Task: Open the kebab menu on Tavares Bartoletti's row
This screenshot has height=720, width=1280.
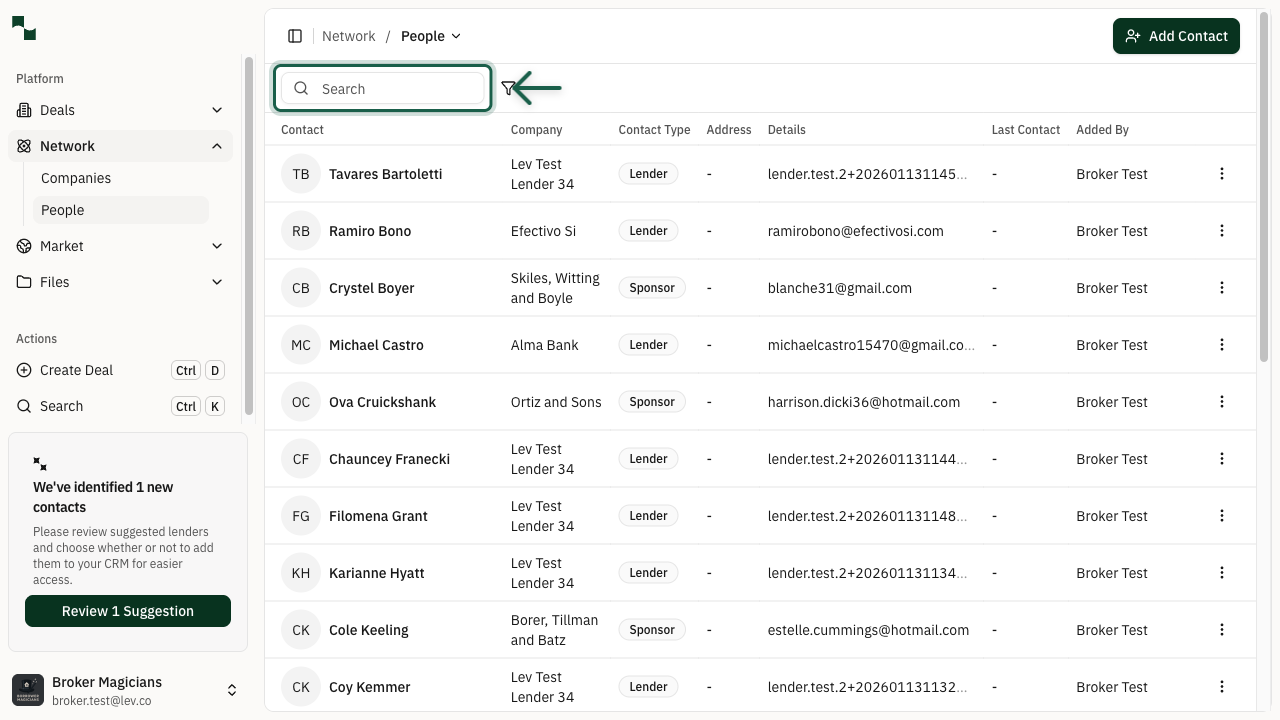Action: (x=1221, y=174)
